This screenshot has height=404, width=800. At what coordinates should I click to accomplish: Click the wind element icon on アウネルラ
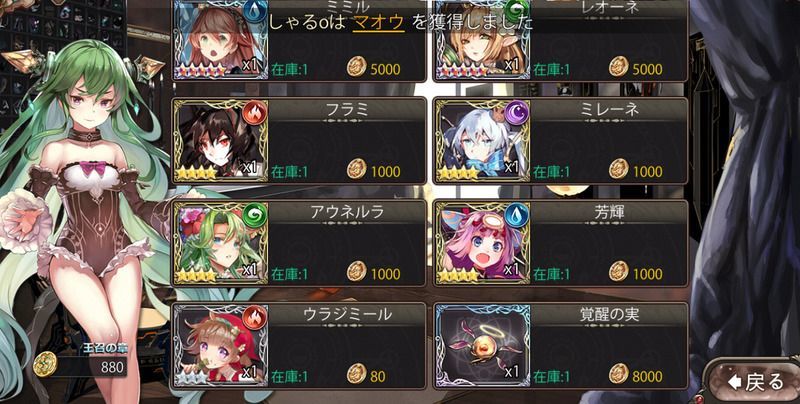tap(254, 215)
